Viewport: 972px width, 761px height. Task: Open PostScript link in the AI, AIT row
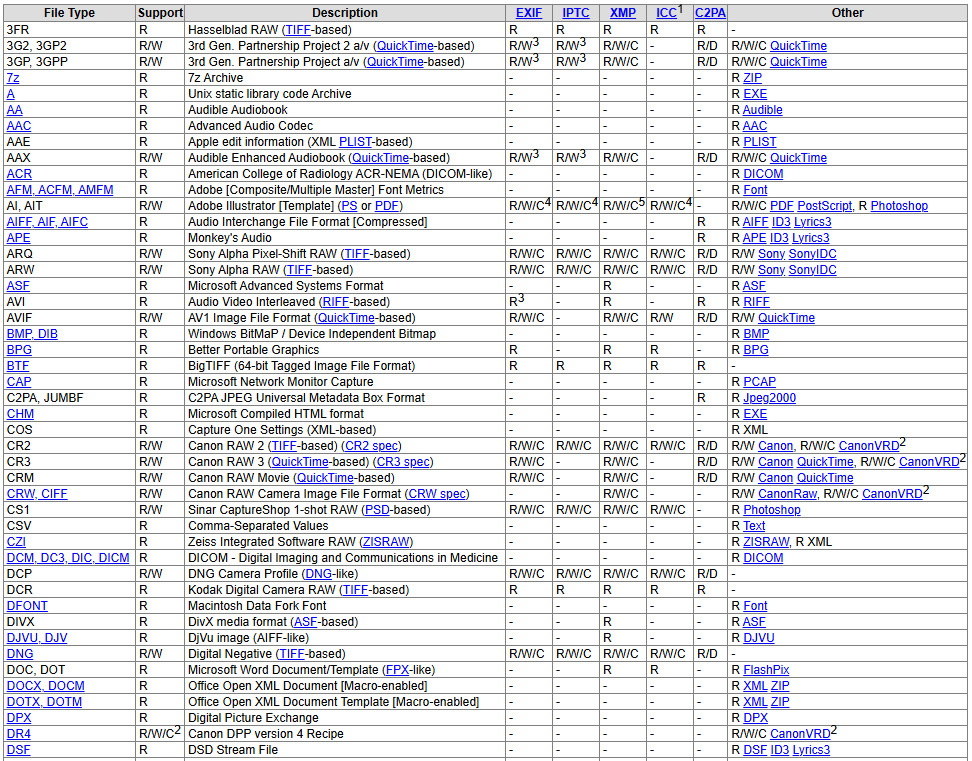tap(824, 206)
